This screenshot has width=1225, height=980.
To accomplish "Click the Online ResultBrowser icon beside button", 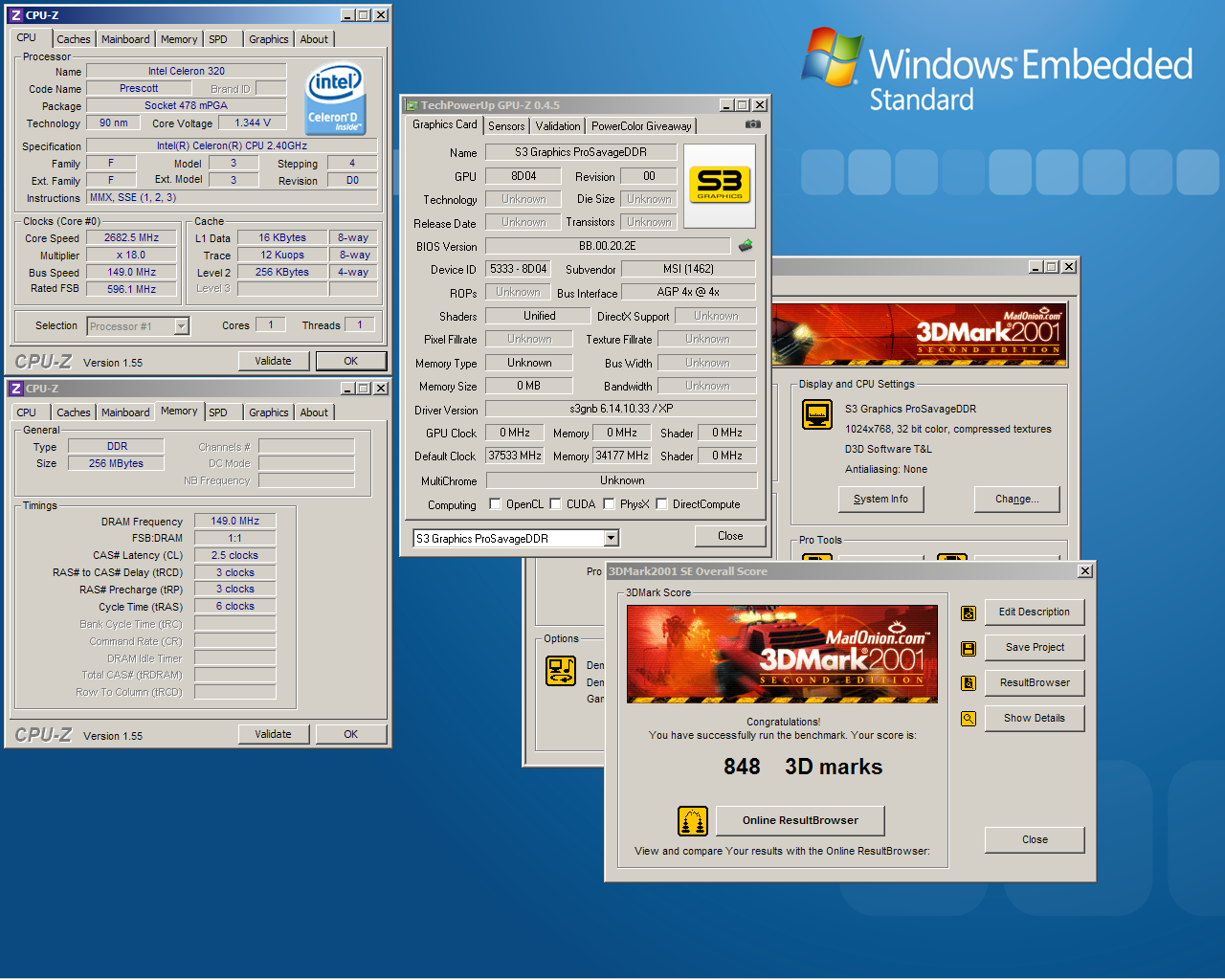I will tap(693, 821).
